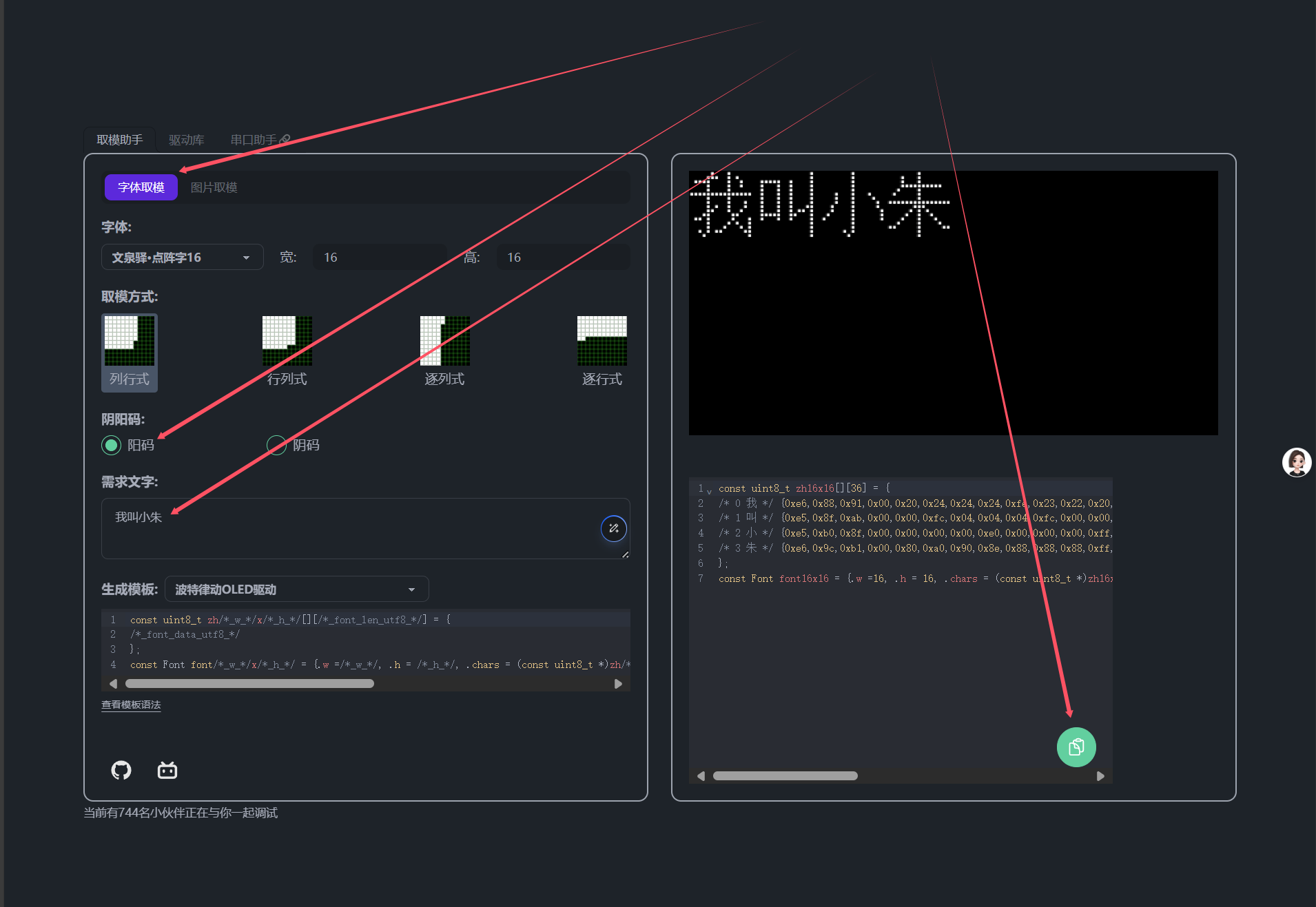Open the Bilibili channel icon
This screenshot has height=907, width=1316.
tap(167, 770)
